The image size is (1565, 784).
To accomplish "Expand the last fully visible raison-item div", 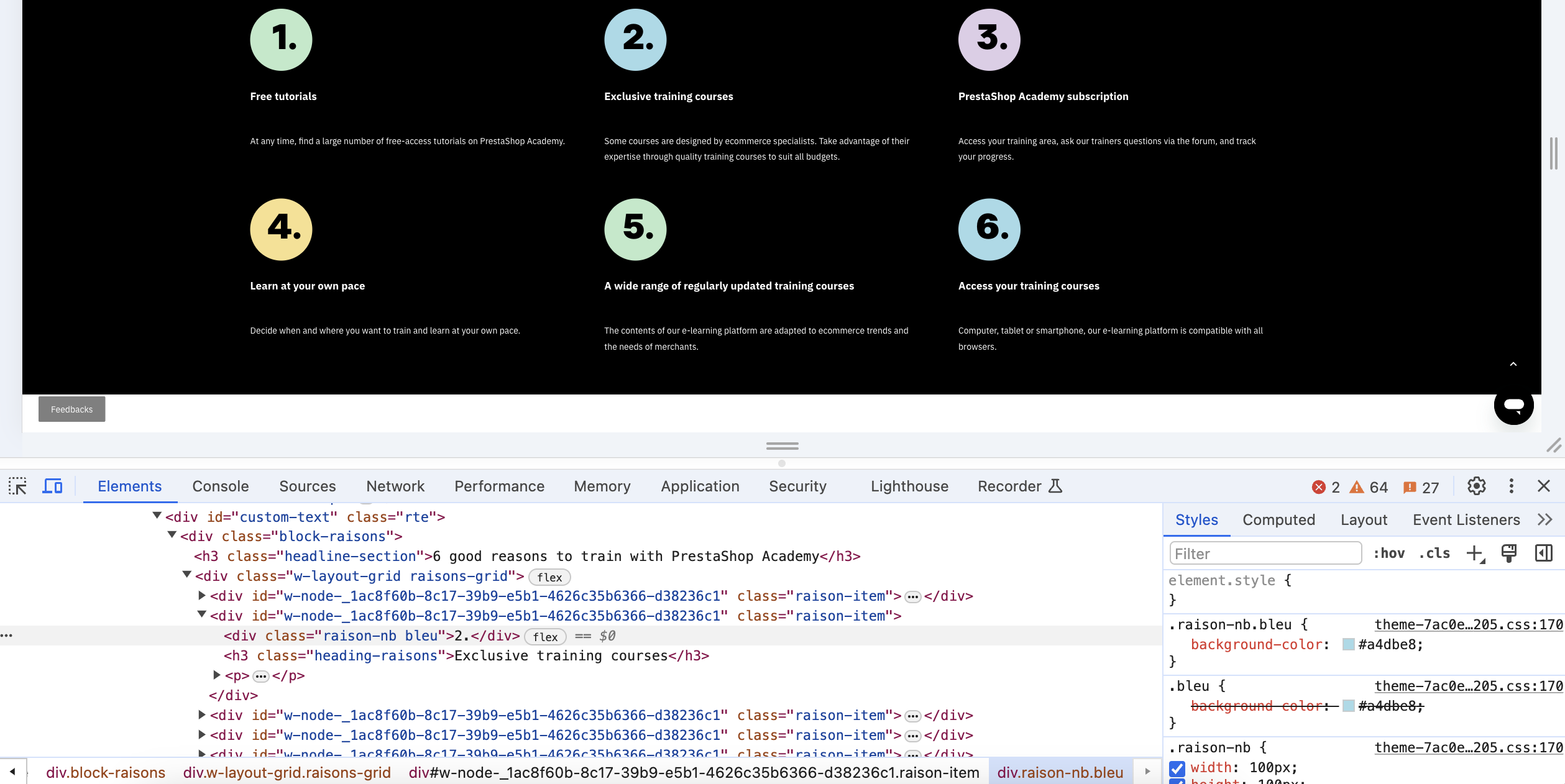I will click(202, 734).
